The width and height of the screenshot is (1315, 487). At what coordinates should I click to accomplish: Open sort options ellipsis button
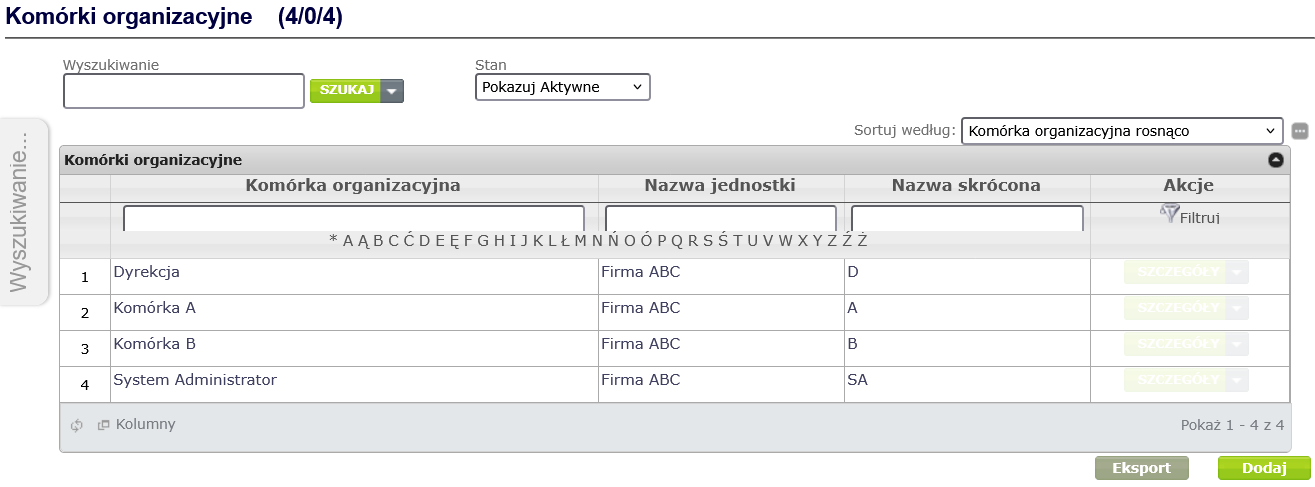click(1300, 131)
